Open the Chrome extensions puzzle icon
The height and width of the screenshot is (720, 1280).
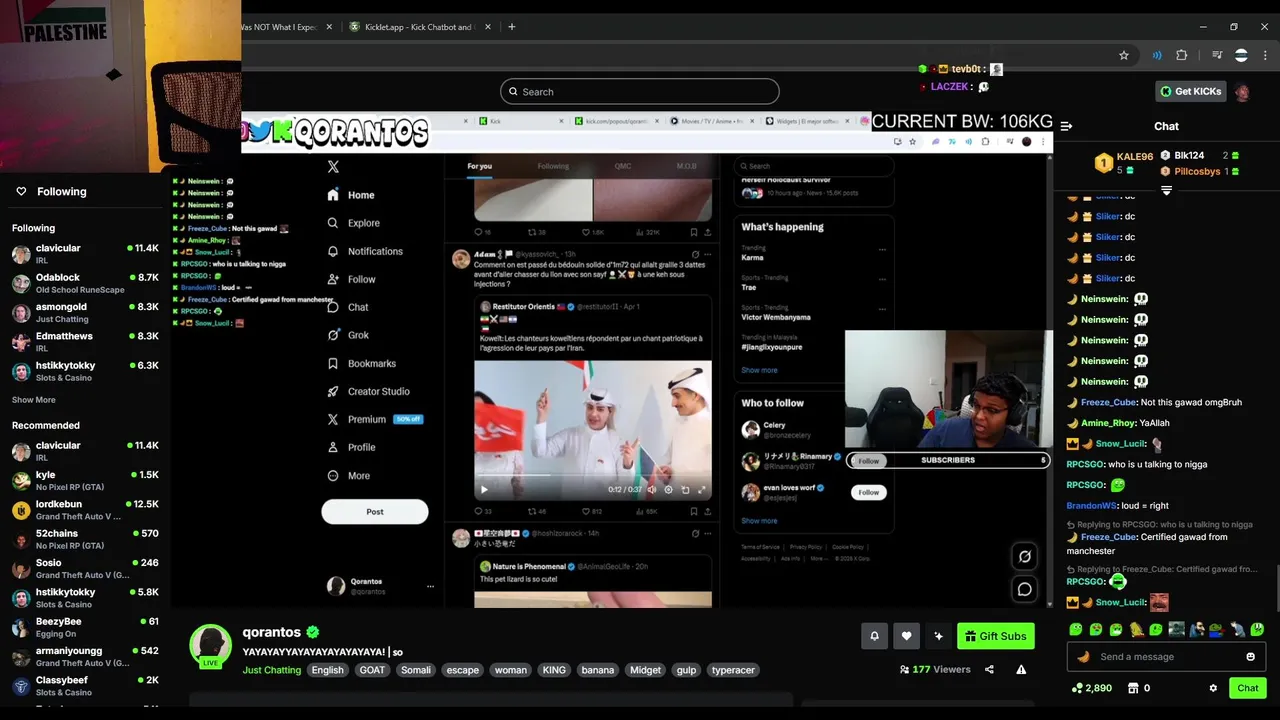[x=1181, y=55]
